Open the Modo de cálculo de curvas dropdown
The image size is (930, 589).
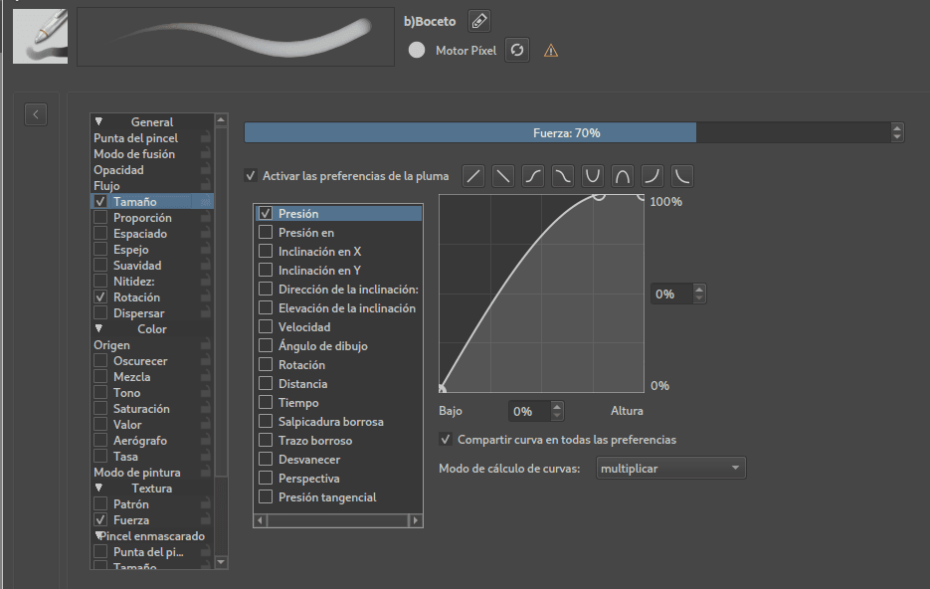tap(670, 467)
